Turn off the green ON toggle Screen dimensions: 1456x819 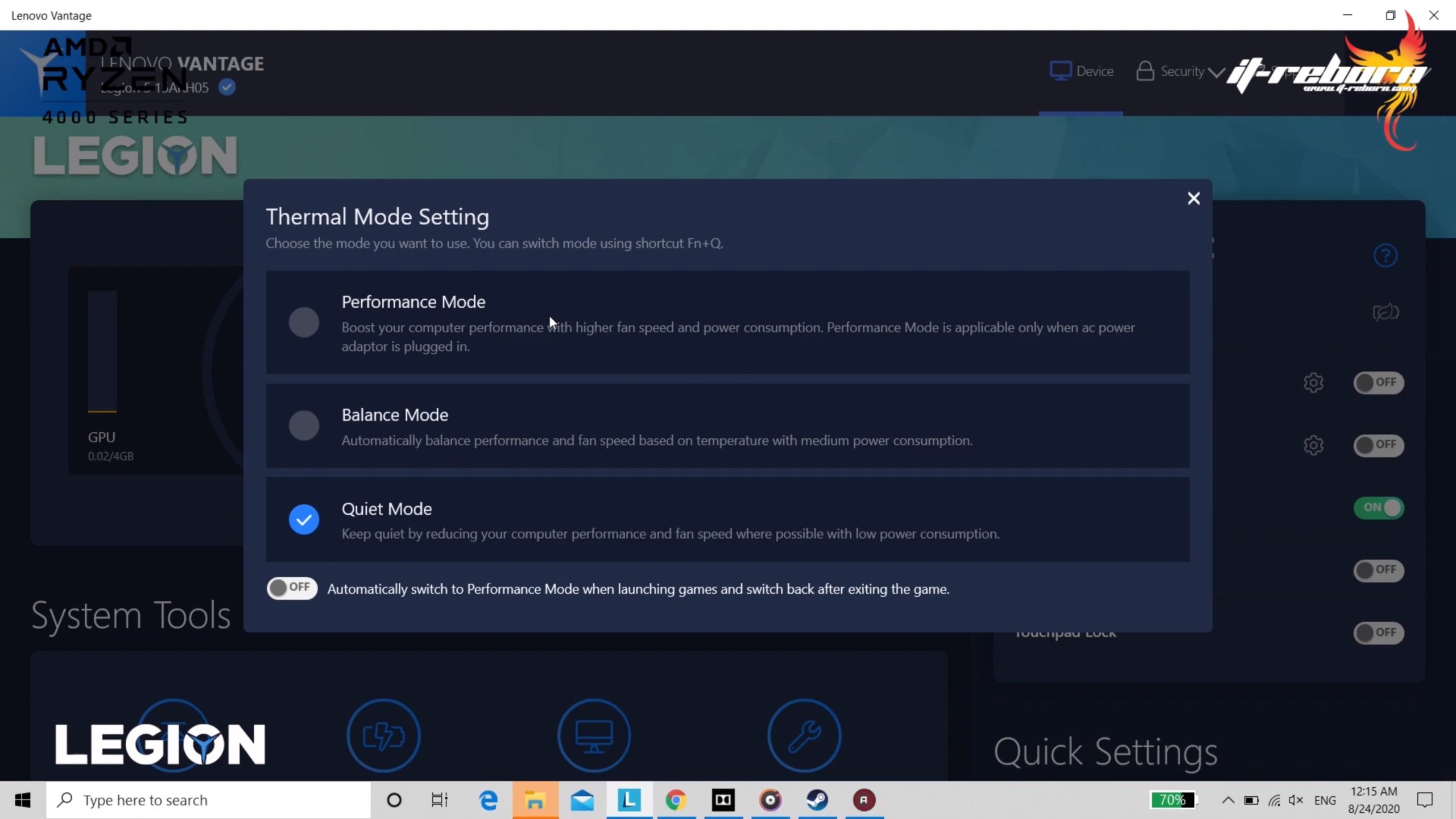(1379, 507)
